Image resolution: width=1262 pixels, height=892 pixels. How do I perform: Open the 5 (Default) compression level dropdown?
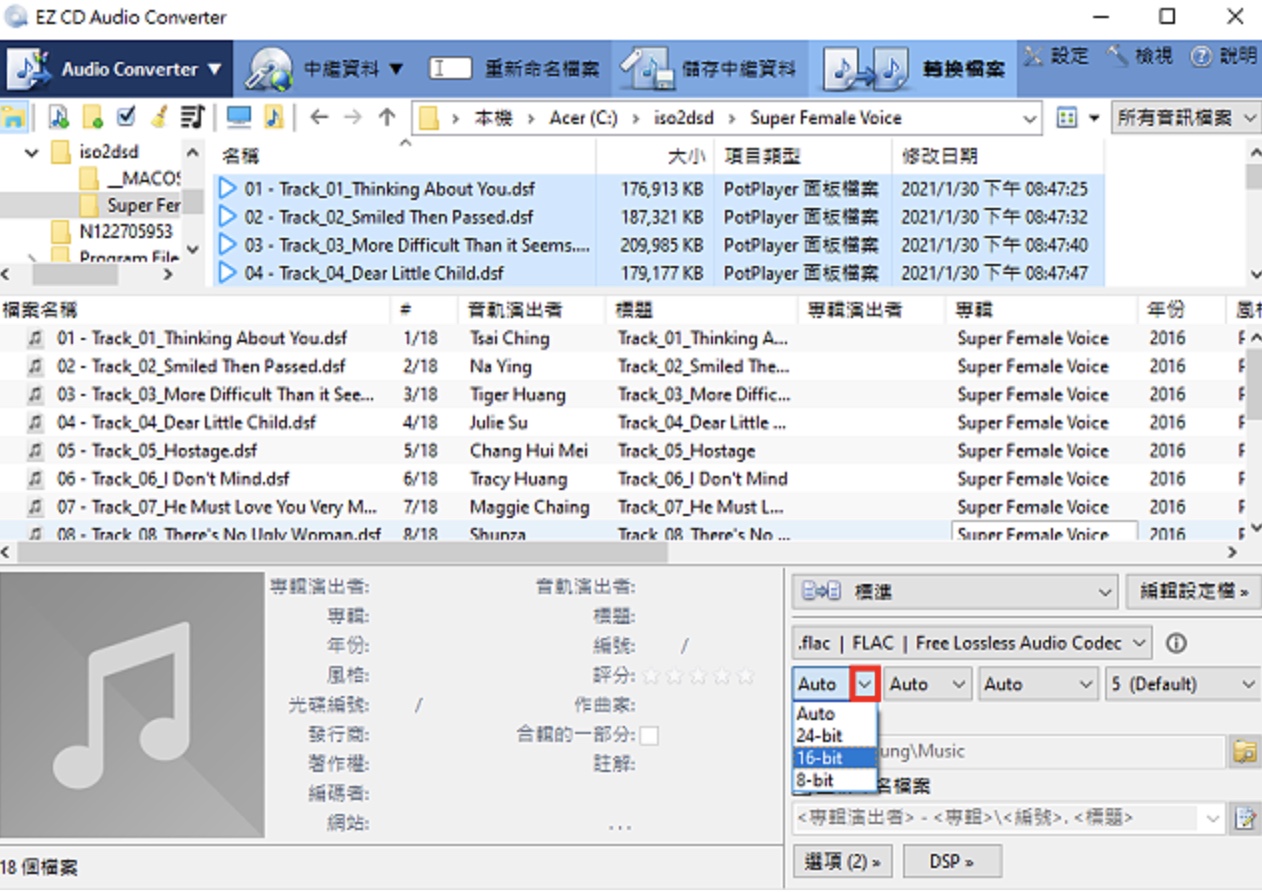[1183, 685]
